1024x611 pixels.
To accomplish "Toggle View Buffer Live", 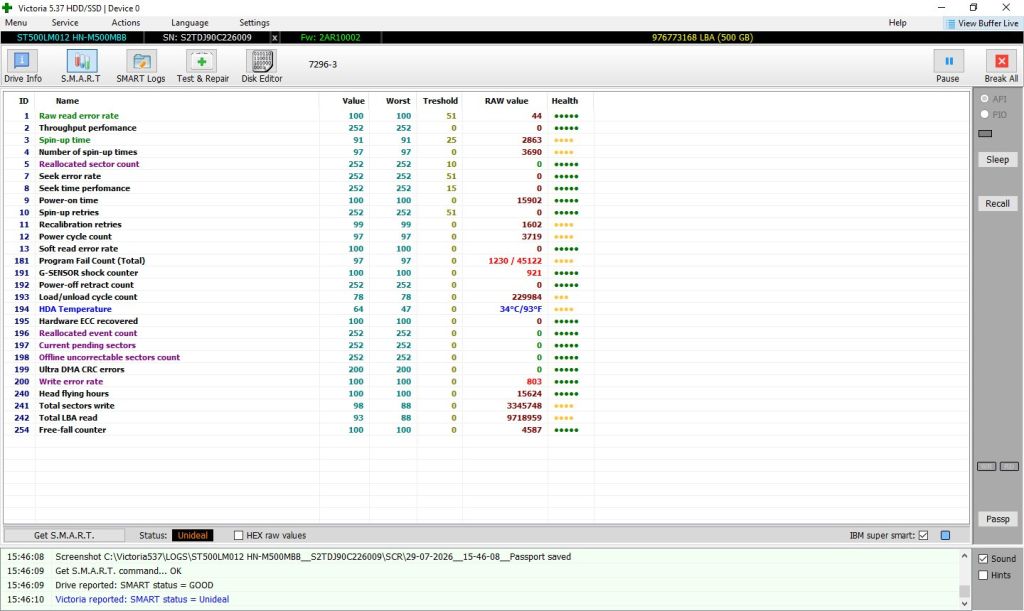I will (x=982, y=24).
